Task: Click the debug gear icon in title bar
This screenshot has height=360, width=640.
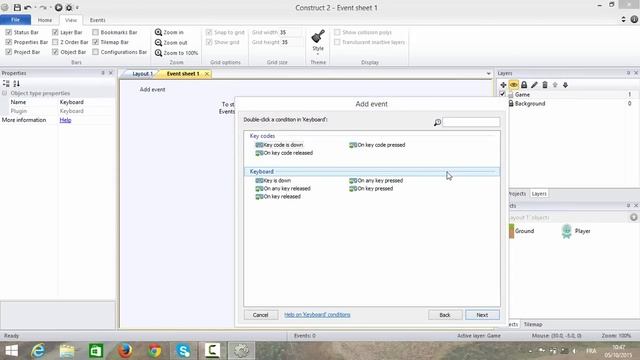Action: point(69,7)
